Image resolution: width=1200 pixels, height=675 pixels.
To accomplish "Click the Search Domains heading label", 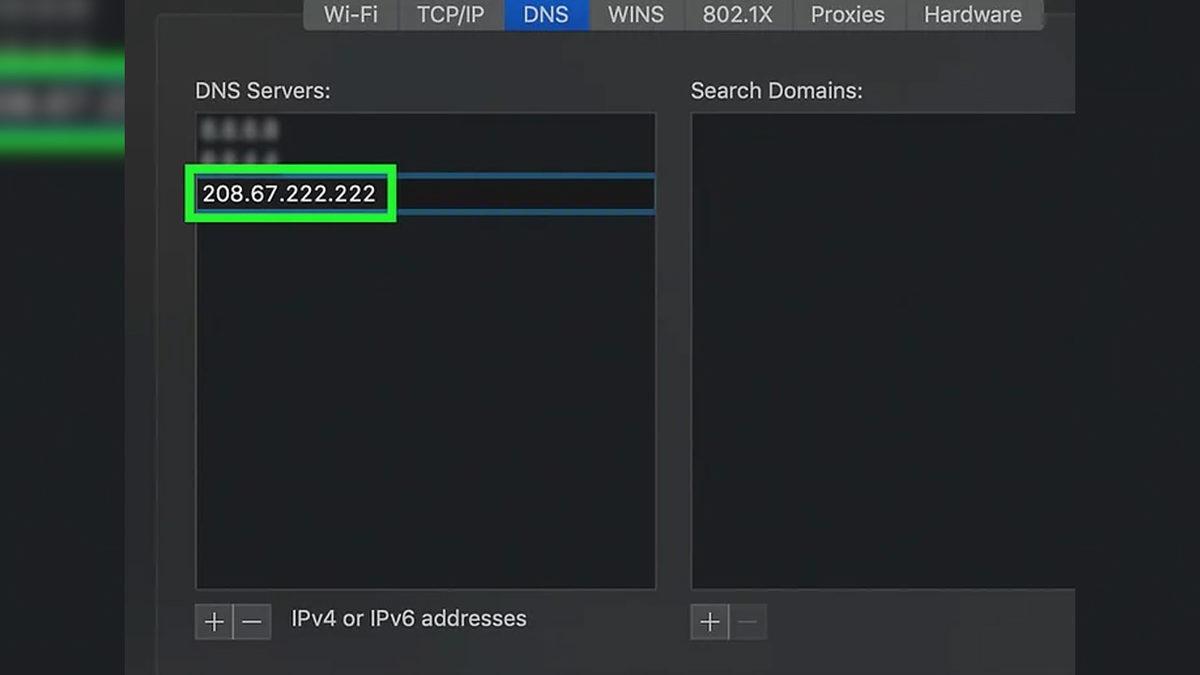I will 776,91.
